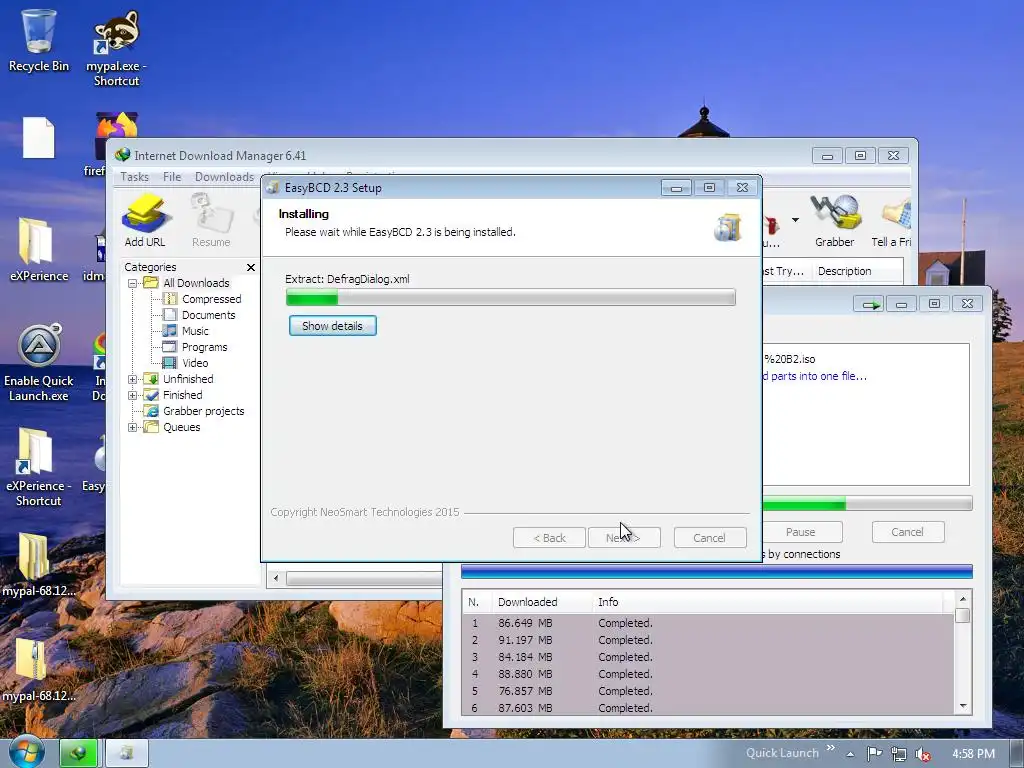The width and height of the screenshot is (1024, 768).
Task: Open the Grabber tool in IDM
Action: click(834, 220)
